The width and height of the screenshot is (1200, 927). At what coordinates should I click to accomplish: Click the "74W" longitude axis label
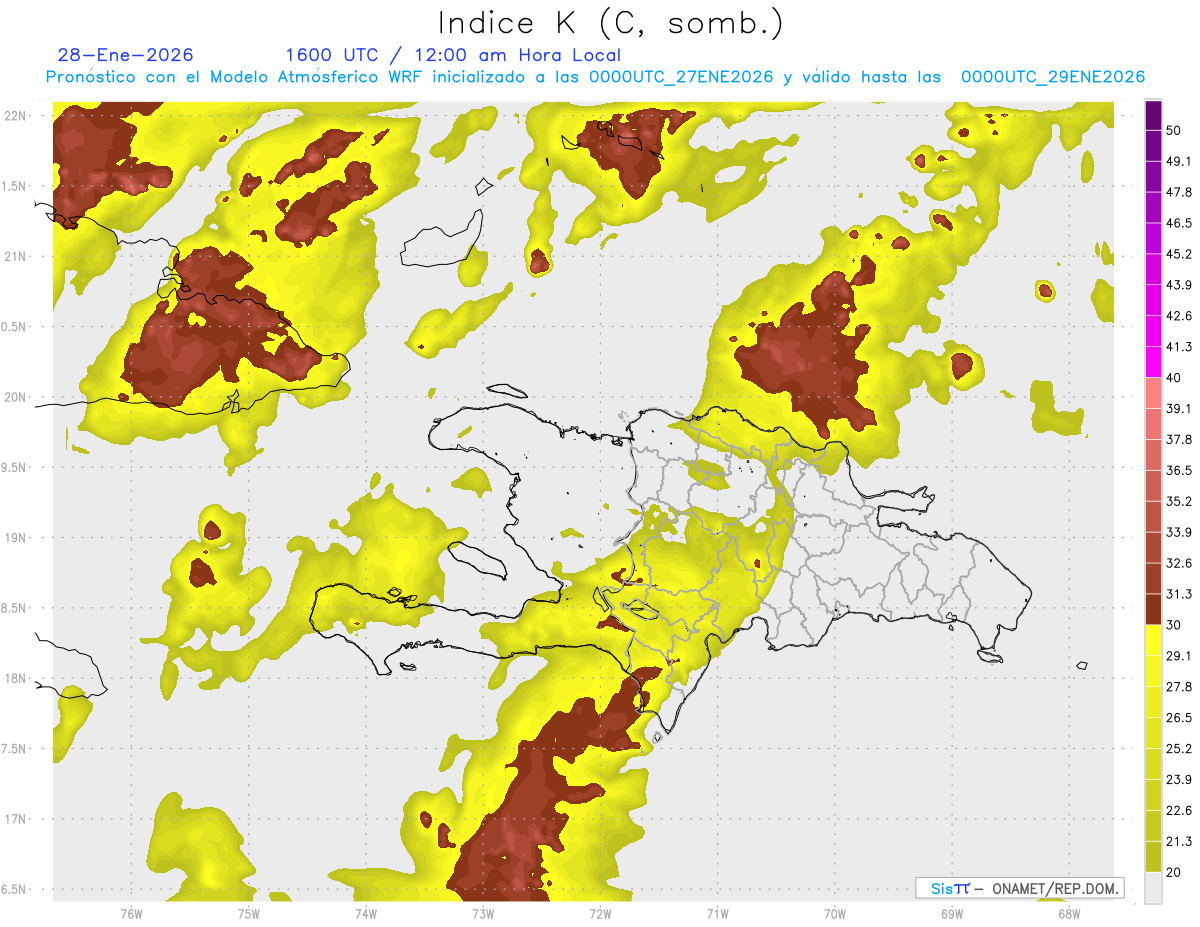click(365, 912)
